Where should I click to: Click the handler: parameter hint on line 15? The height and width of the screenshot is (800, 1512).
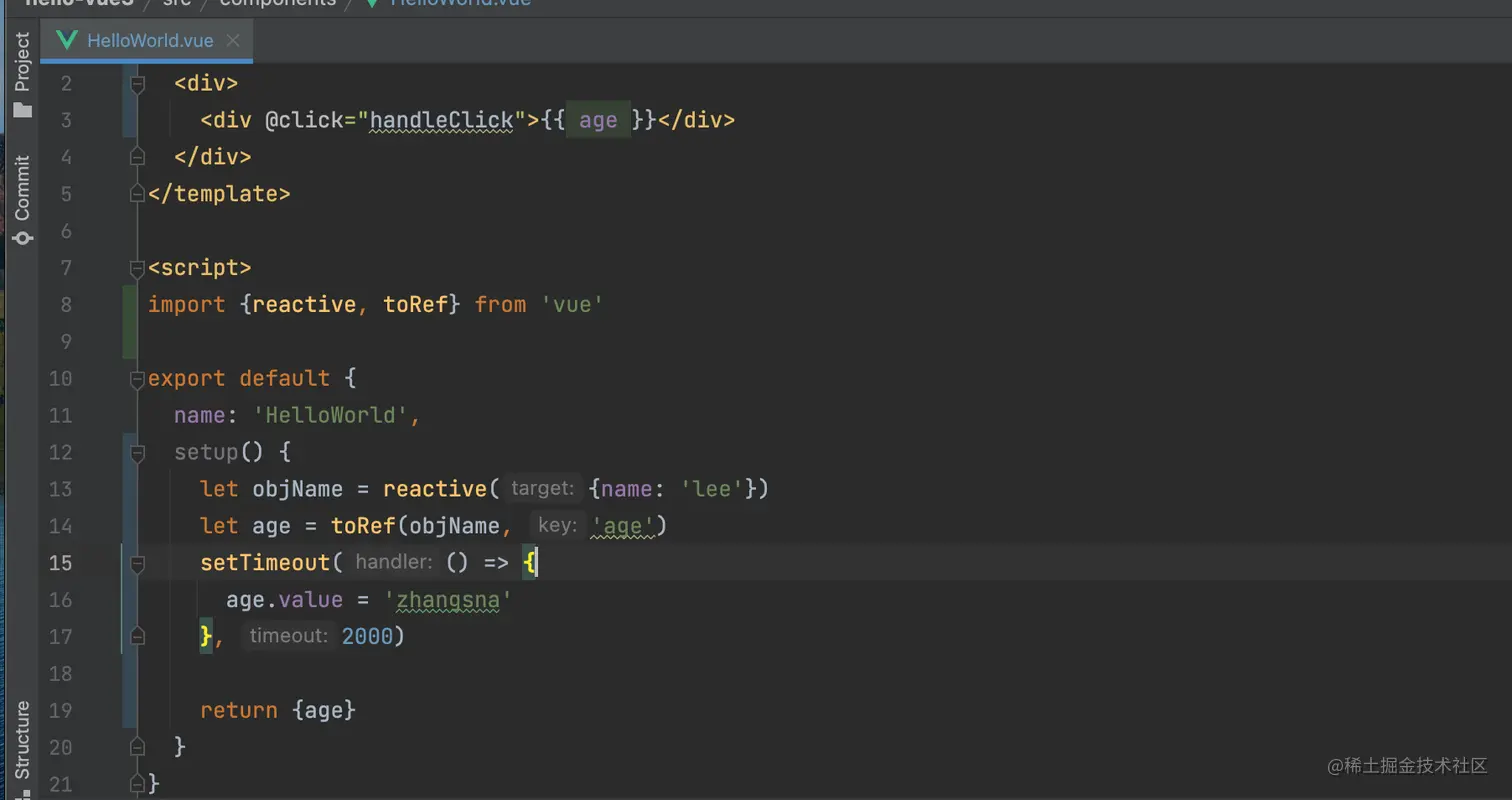pos(394,563)
